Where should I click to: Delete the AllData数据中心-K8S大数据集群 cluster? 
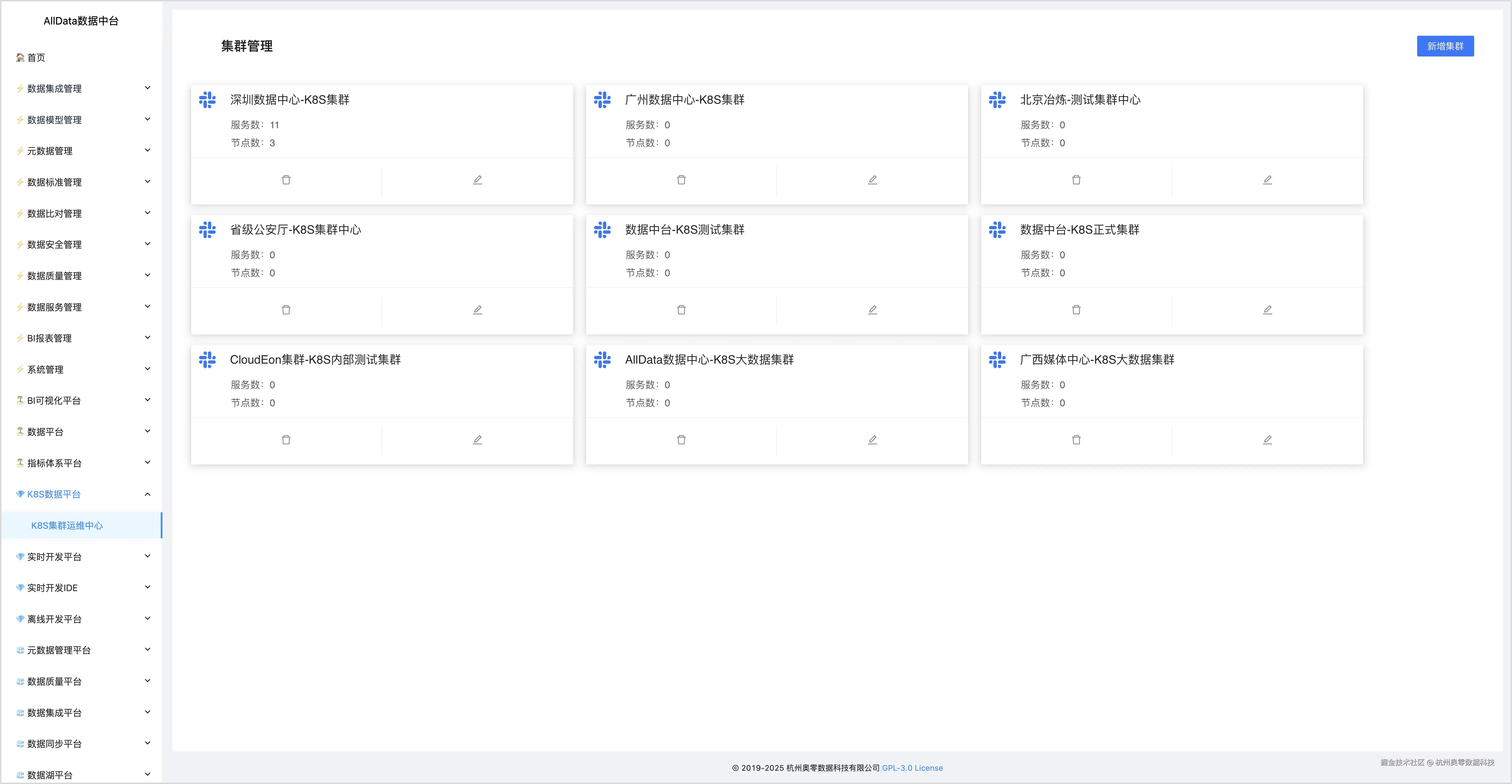click(681, 440)
